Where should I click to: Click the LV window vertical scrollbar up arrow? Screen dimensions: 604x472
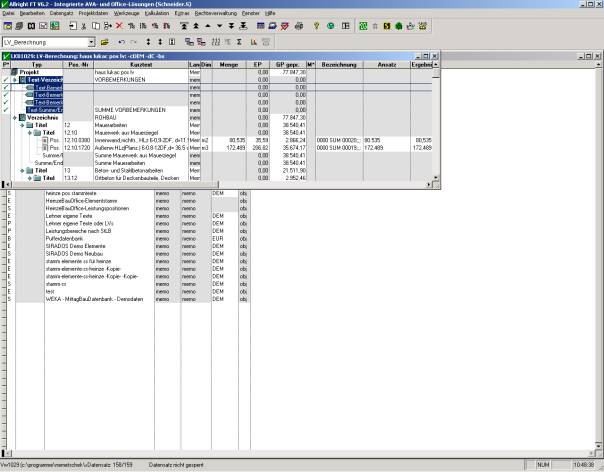[x=436, y=65]
